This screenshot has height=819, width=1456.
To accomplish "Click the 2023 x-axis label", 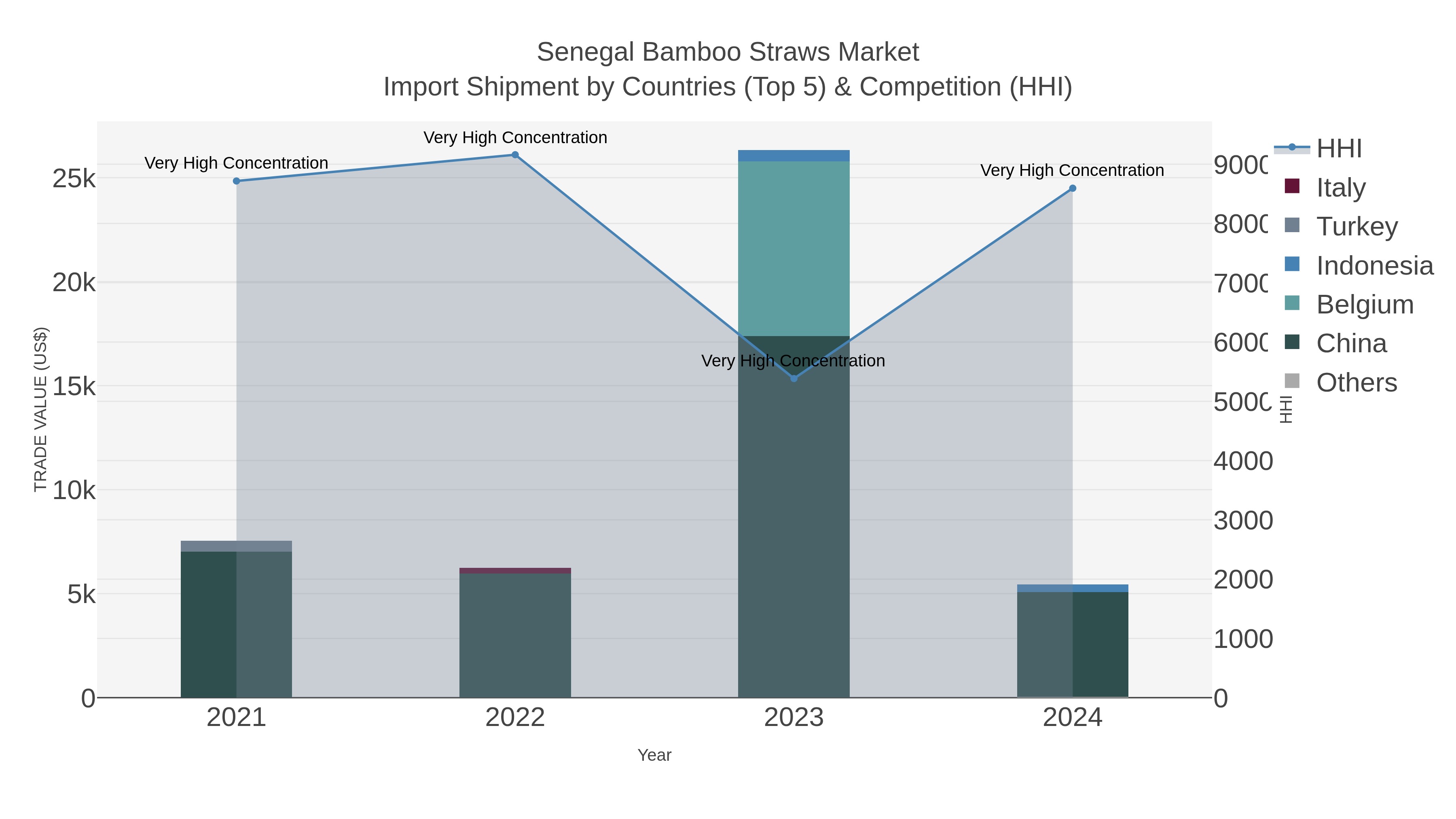I will point(794,718).
